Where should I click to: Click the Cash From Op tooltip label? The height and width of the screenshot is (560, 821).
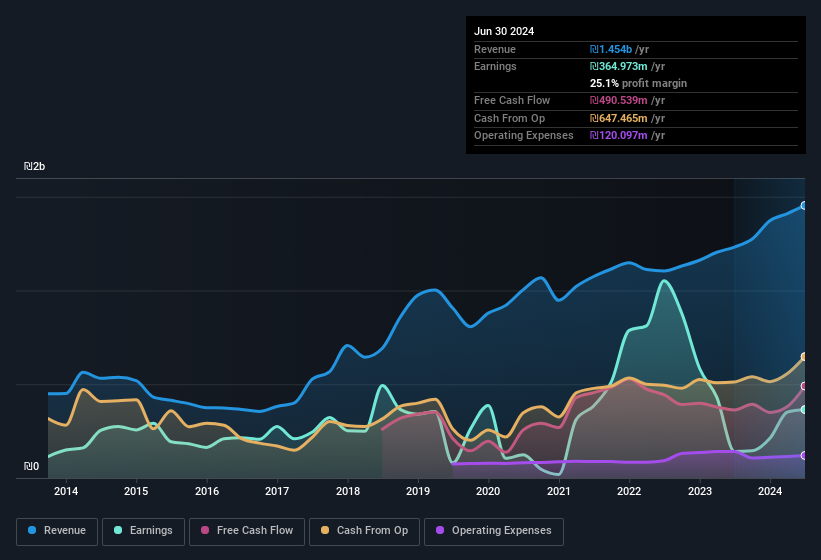coord(509,118)
